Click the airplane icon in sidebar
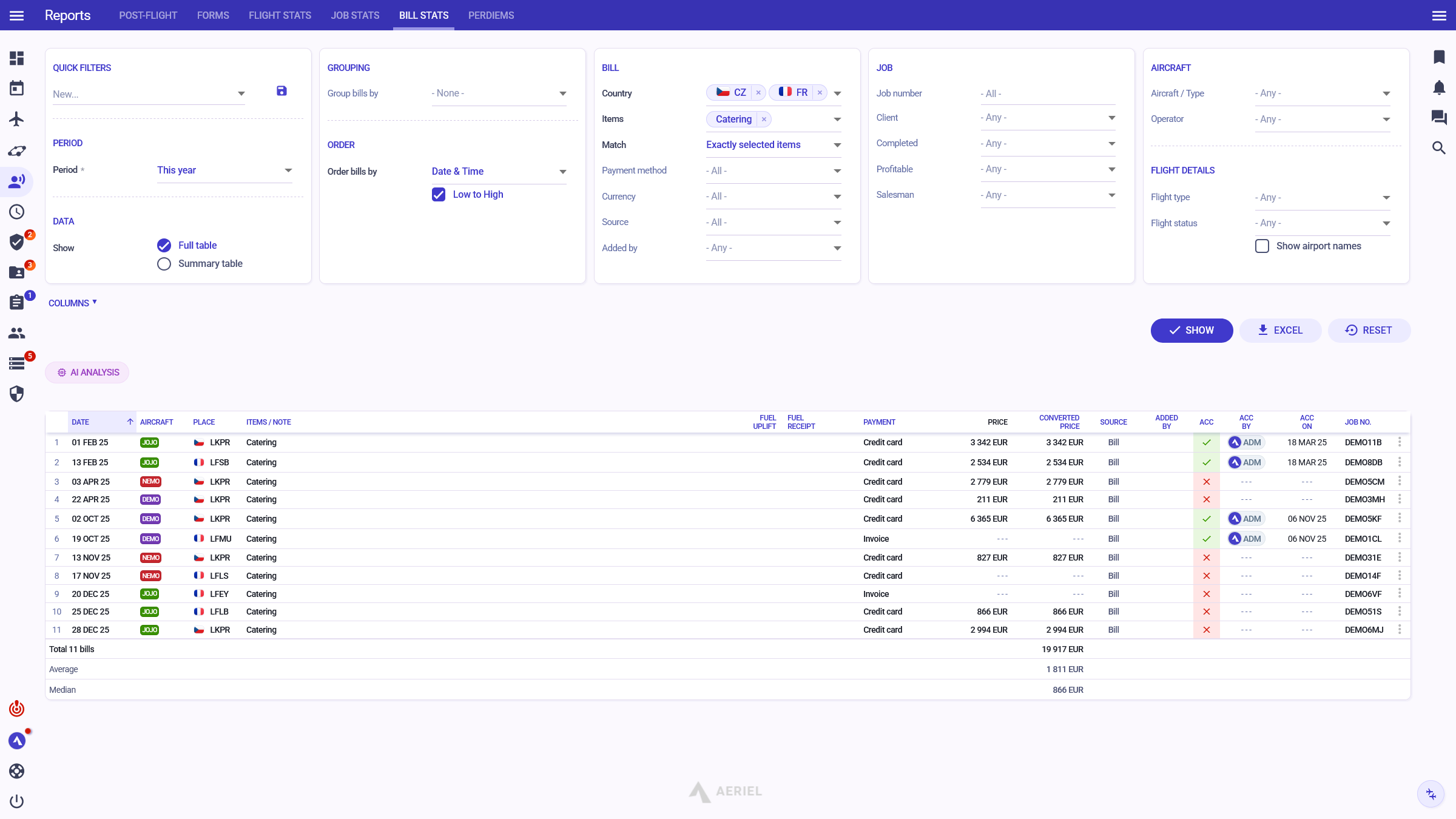 click(x=16, y=119)
